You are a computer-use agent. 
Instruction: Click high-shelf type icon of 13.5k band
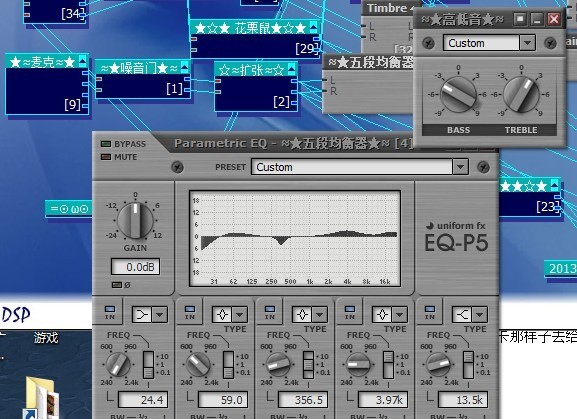pyautogui.click(x=462, y=315)
